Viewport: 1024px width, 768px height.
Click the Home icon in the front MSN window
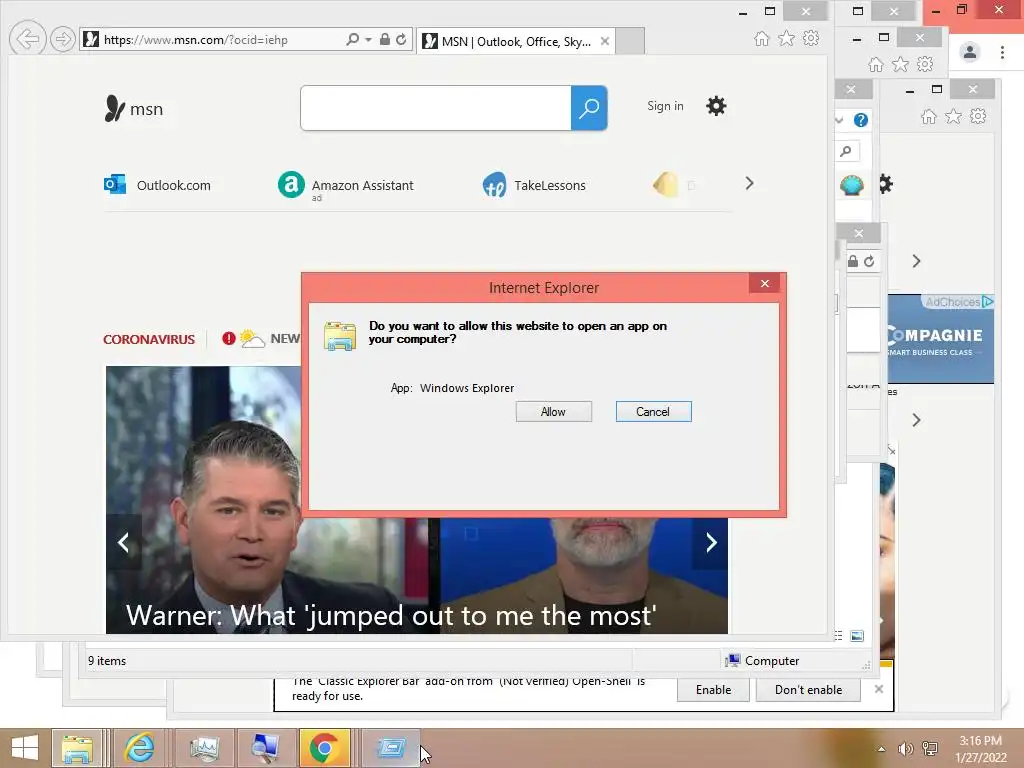click(761, 39)
